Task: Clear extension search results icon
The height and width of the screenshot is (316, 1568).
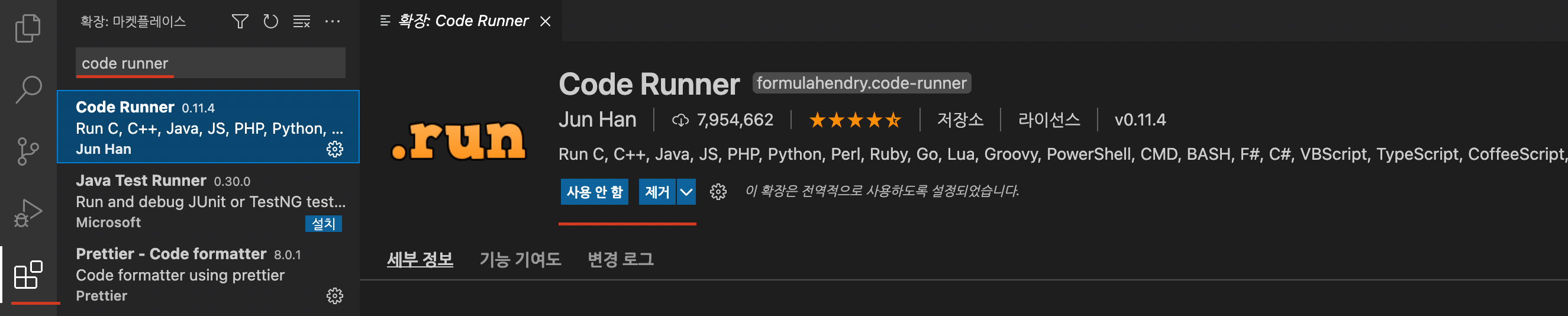Action: pyautogui.click(x=302, y=22)
